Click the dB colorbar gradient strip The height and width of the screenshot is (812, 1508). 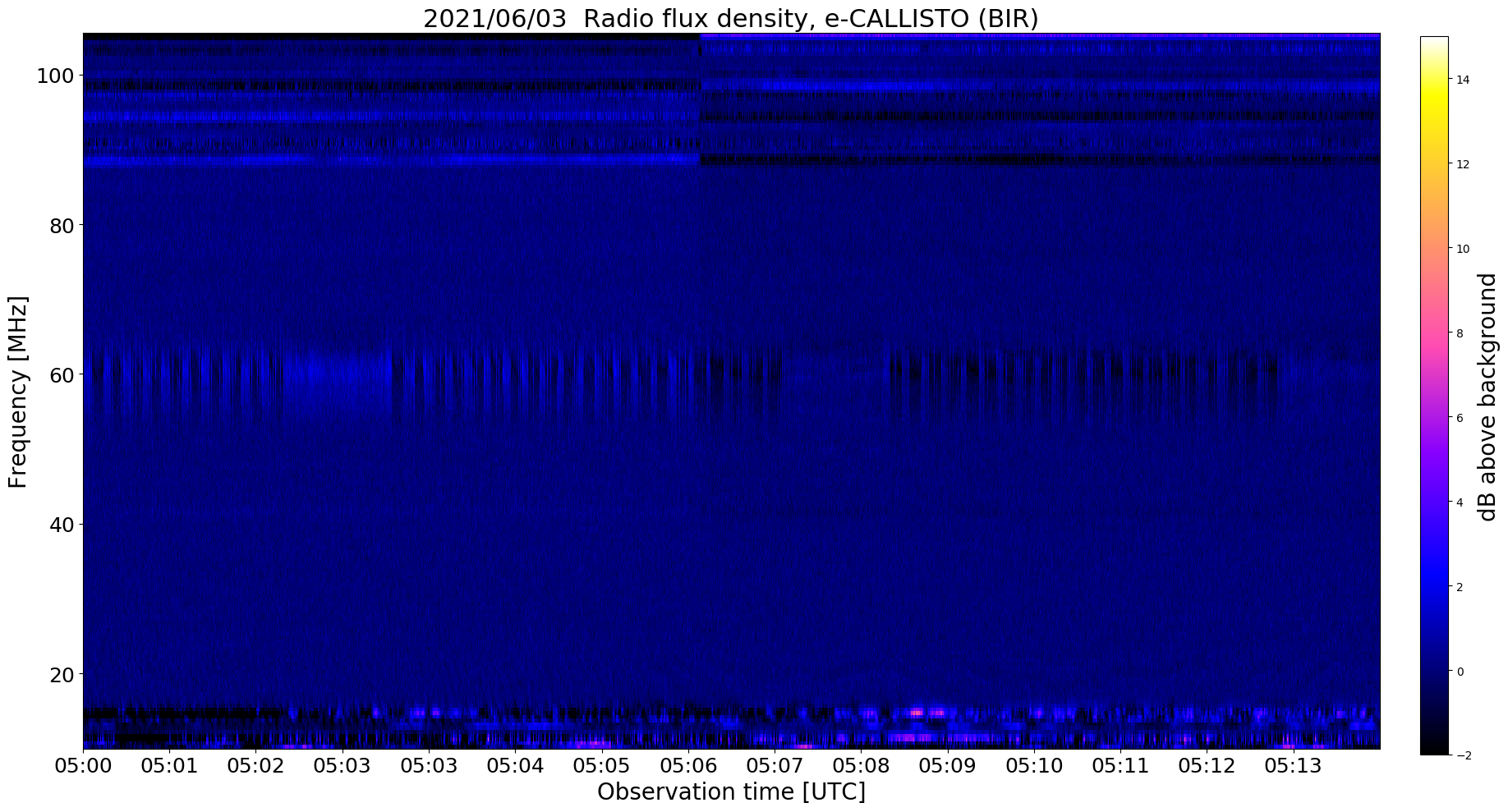[1434, 395]
